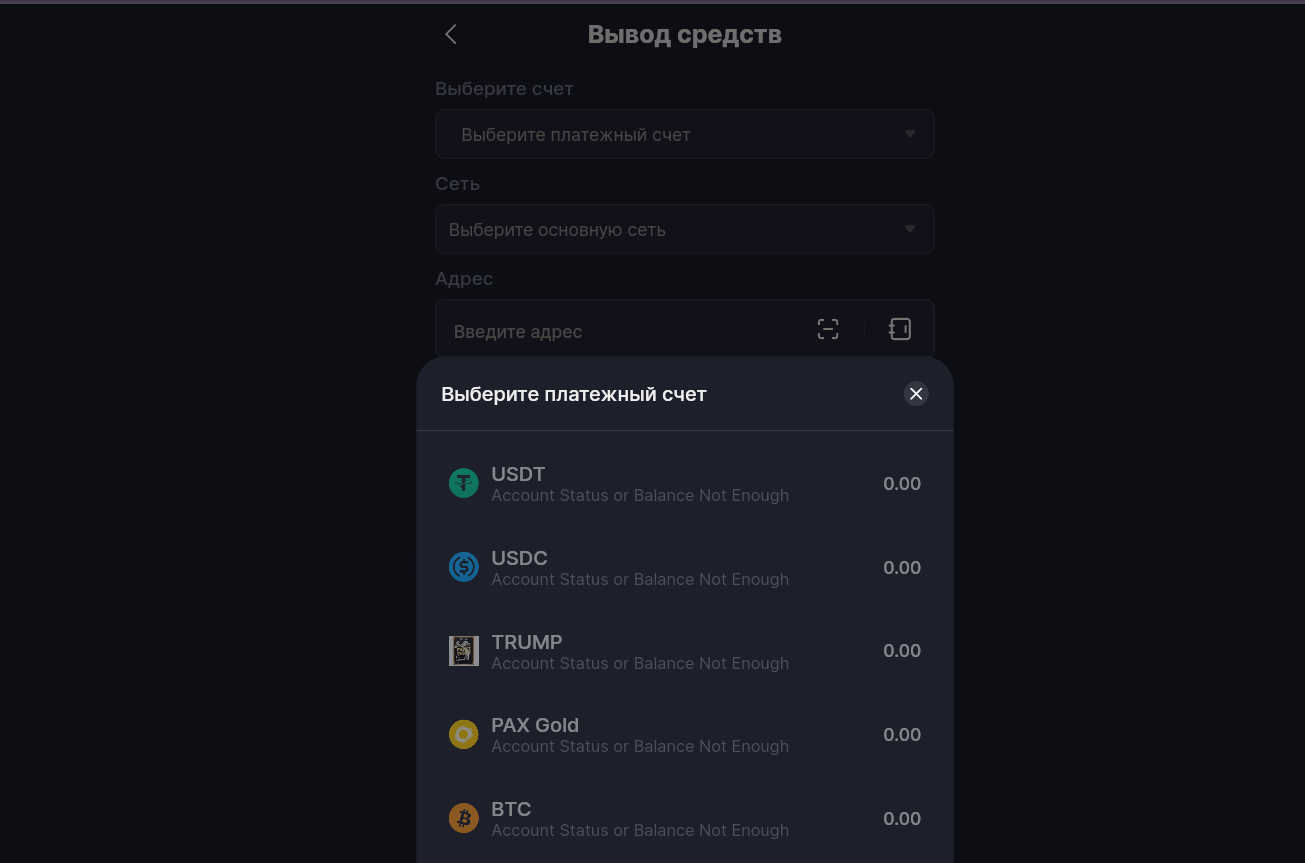The height and width of the screenshot is (863, 1305).
Task: Click the PAX Gold coin icon
Action: pyautogui.click(x=463, y=735)
